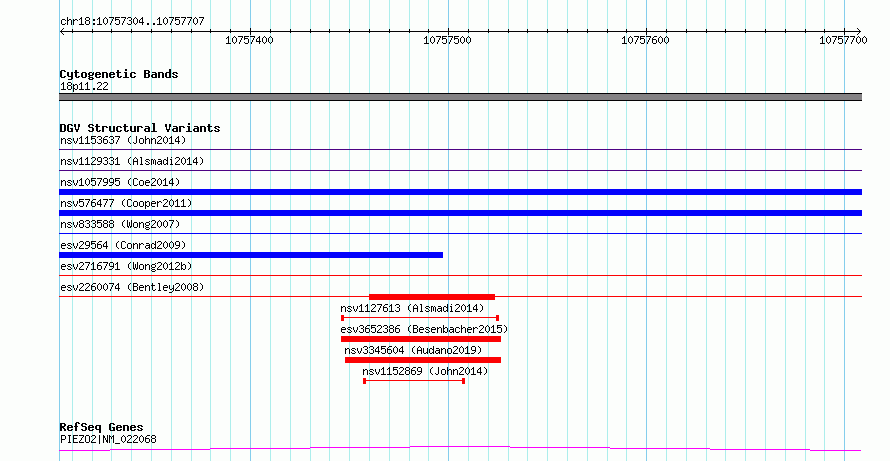Click the blue bar of nsv1057995
The width and height of the screenshot is (890, 461).
coord(460,192)
